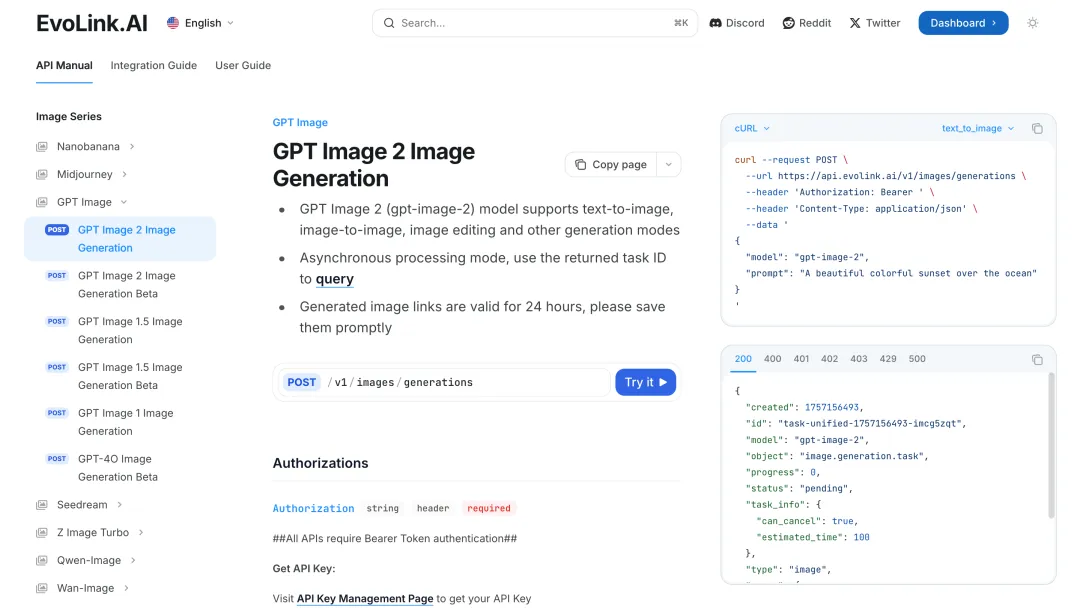1080x609 pixels.
Task: Open the Copy page options arrow
Action: click(668, 165)
